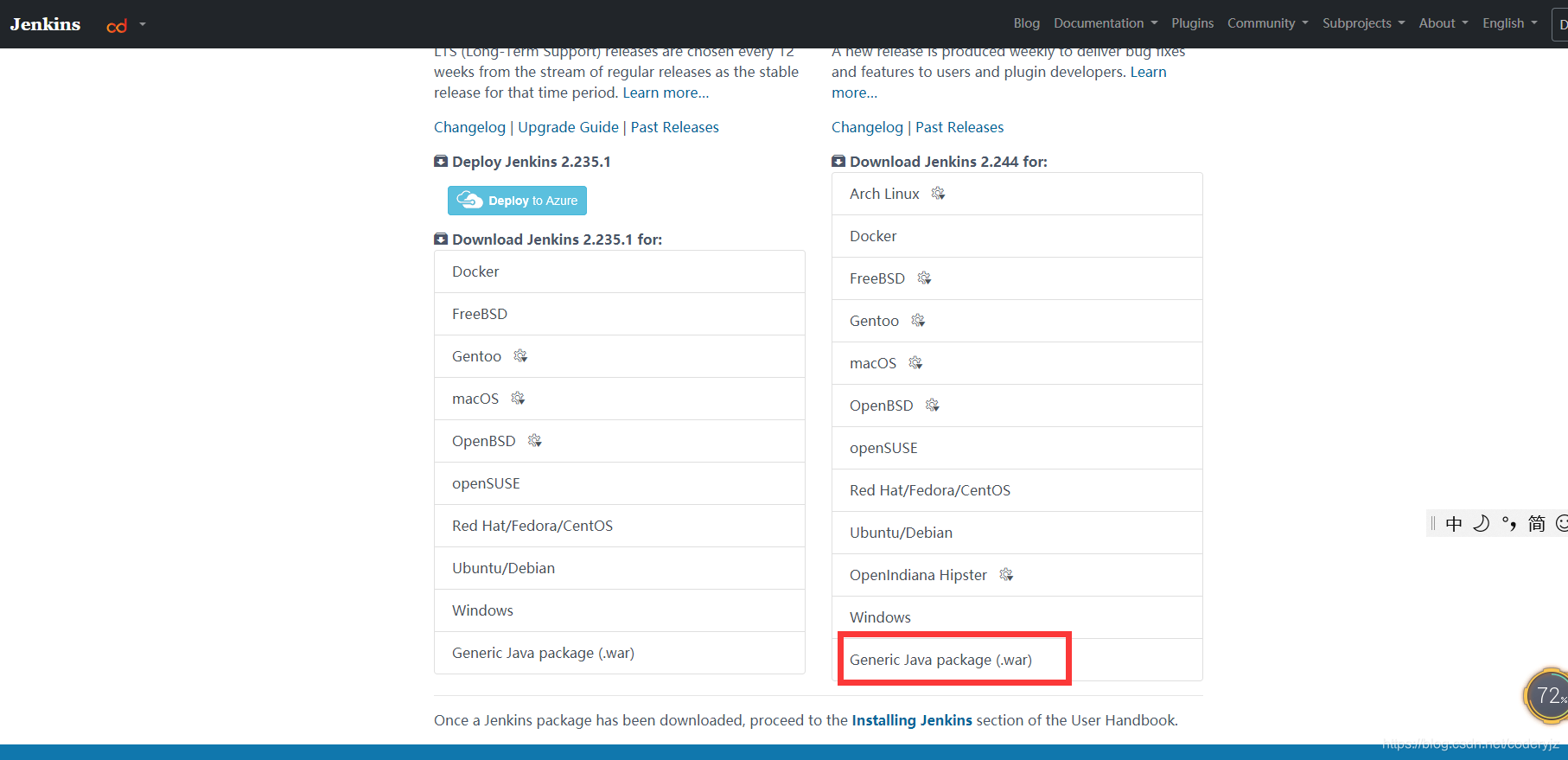1568x760 pixels.
Task: Select macOS under Jenkins 2.235.1
Action: (620, 399)
